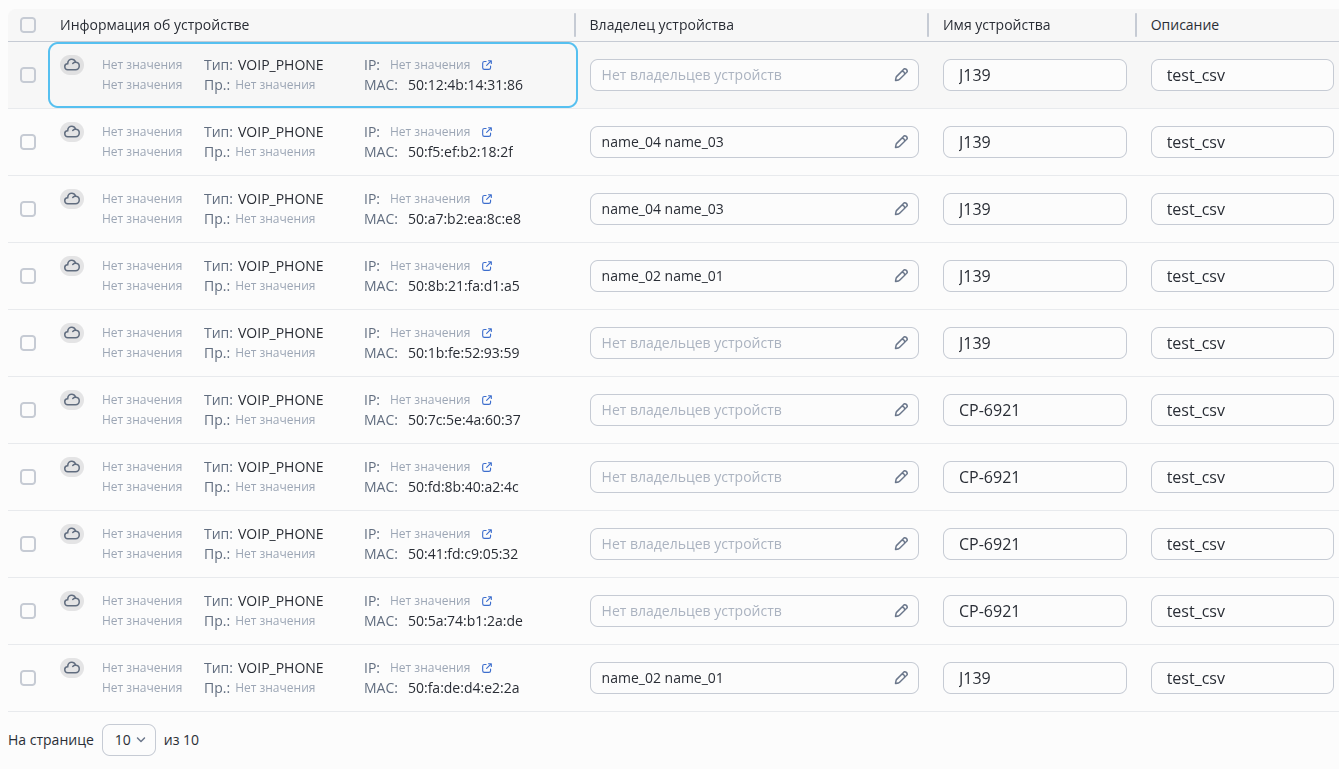
Task: Click cloud status icon for MAC 50:a7:b2:ea:8c:e8
Action: tap(72, 199)
